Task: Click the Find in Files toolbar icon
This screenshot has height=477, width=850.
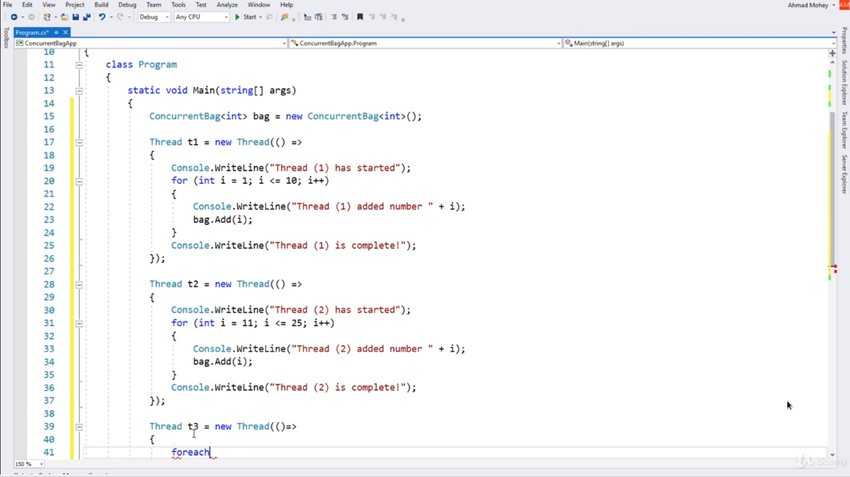Action: click(x=284, y=17)
